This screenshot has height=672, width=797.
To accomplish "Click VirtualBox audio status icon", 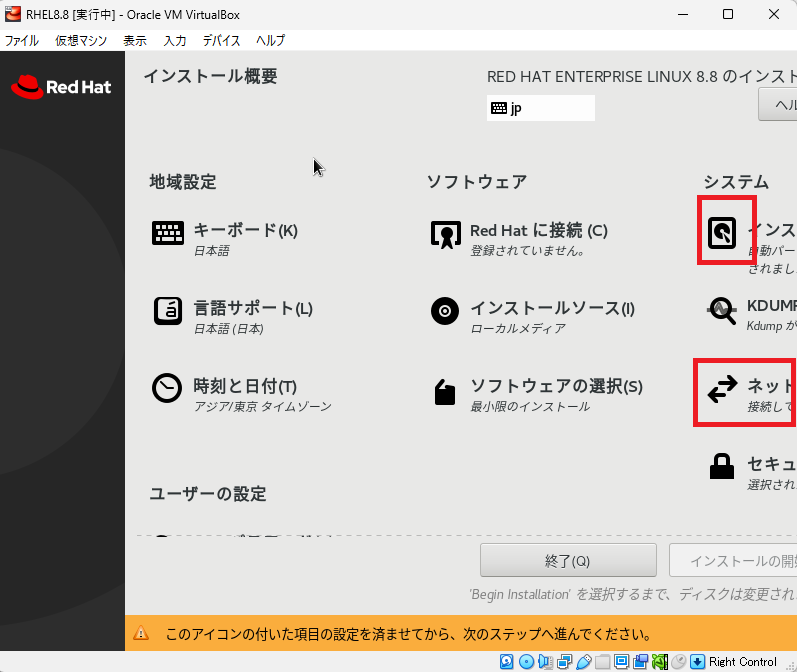I will [x=545, y=661].
